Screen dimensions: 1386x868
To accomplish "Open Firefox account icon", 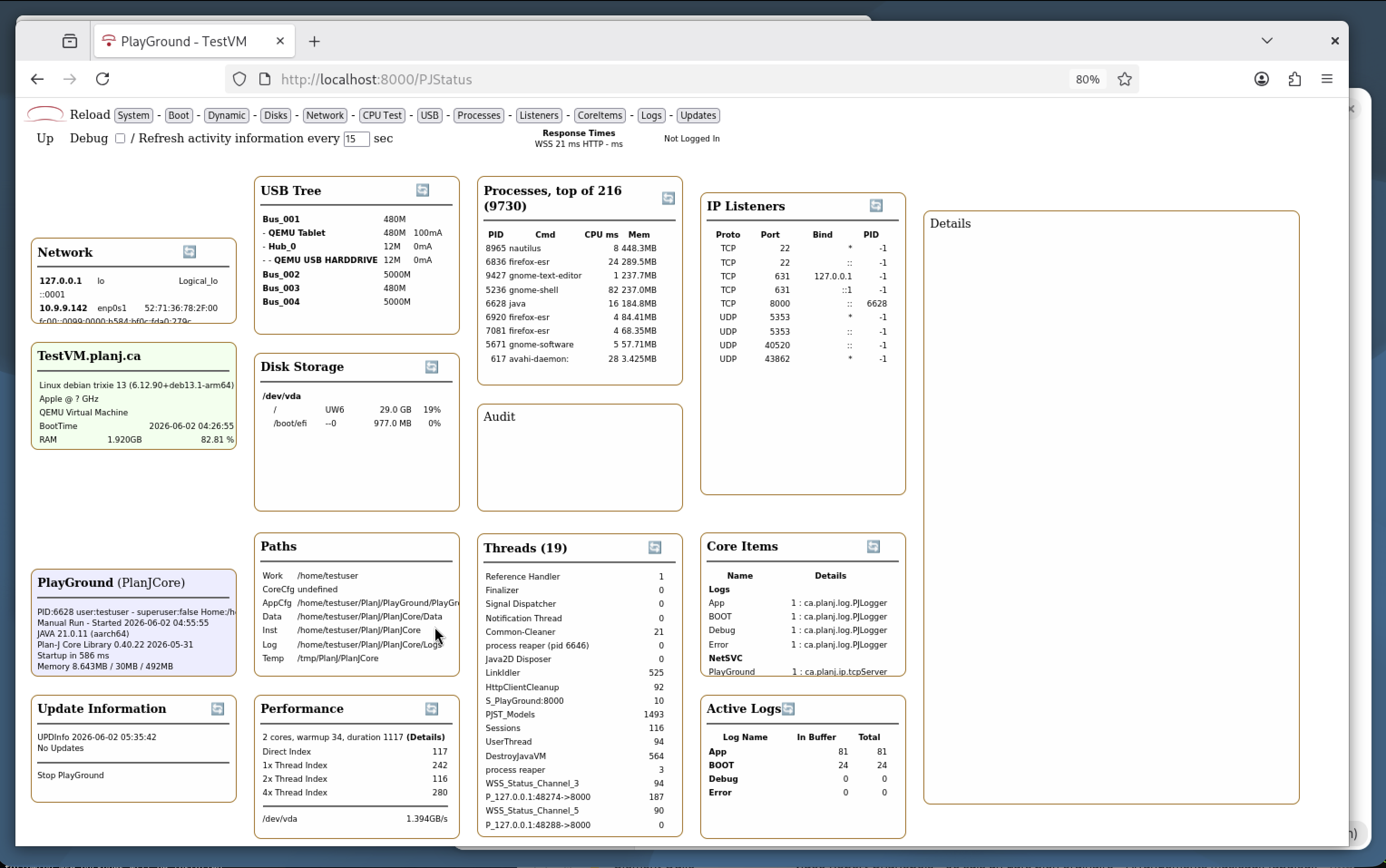I will coord(1261,79).
